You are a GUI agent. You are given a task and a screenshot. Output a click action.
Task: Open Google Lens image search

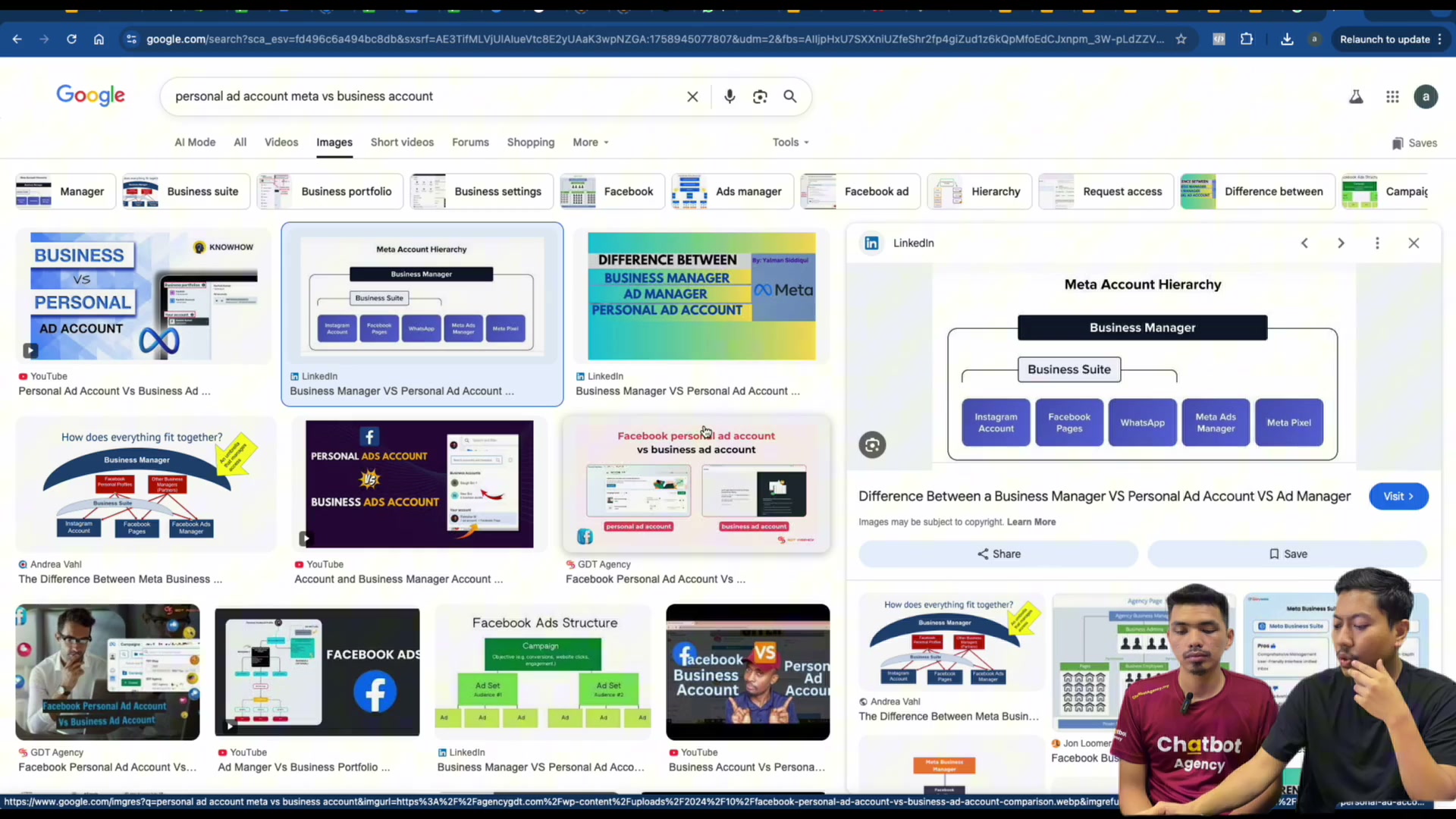tap(760, 96)
